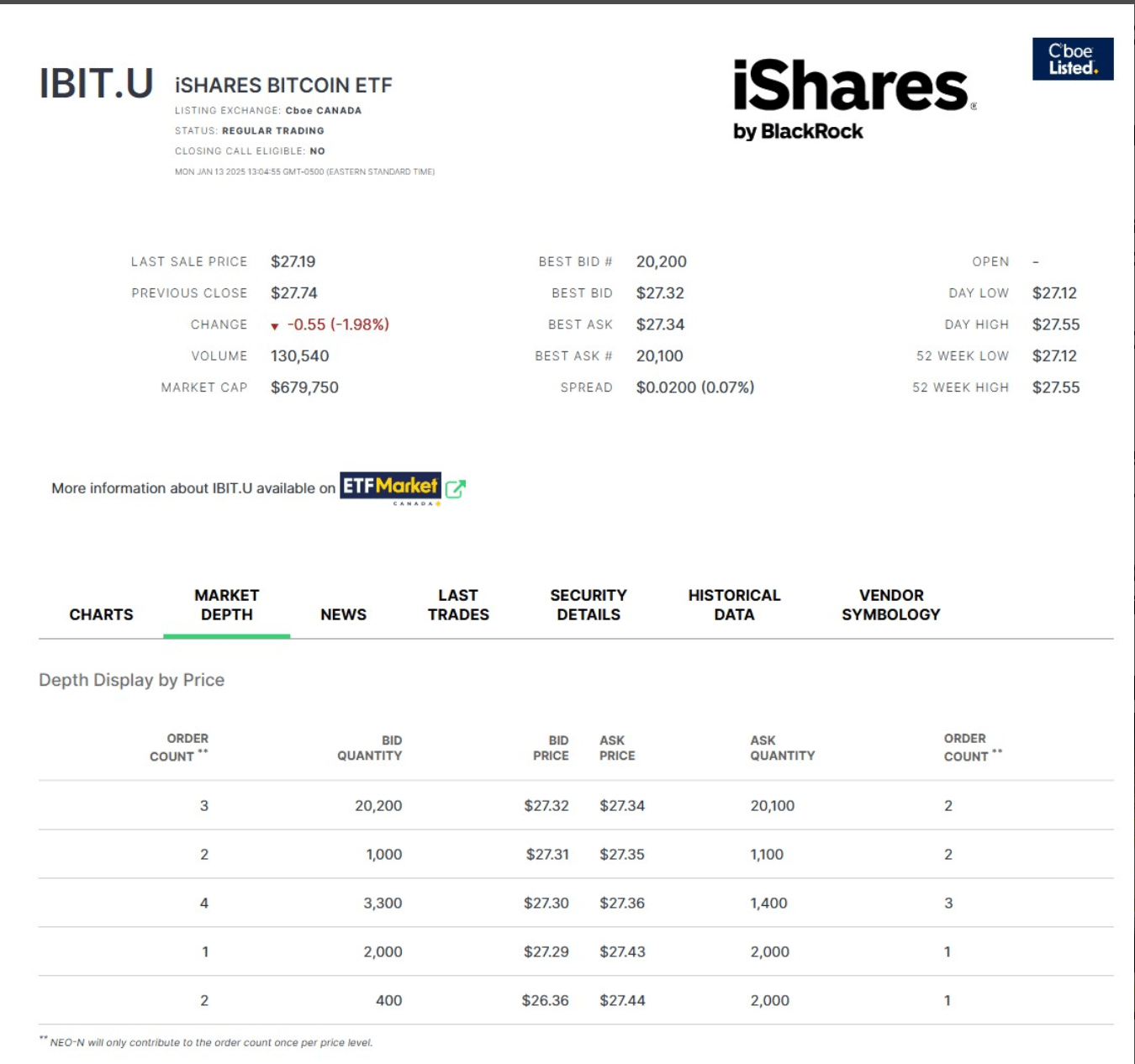
Task: Open the News tab
Action: (x=343, y=614)
